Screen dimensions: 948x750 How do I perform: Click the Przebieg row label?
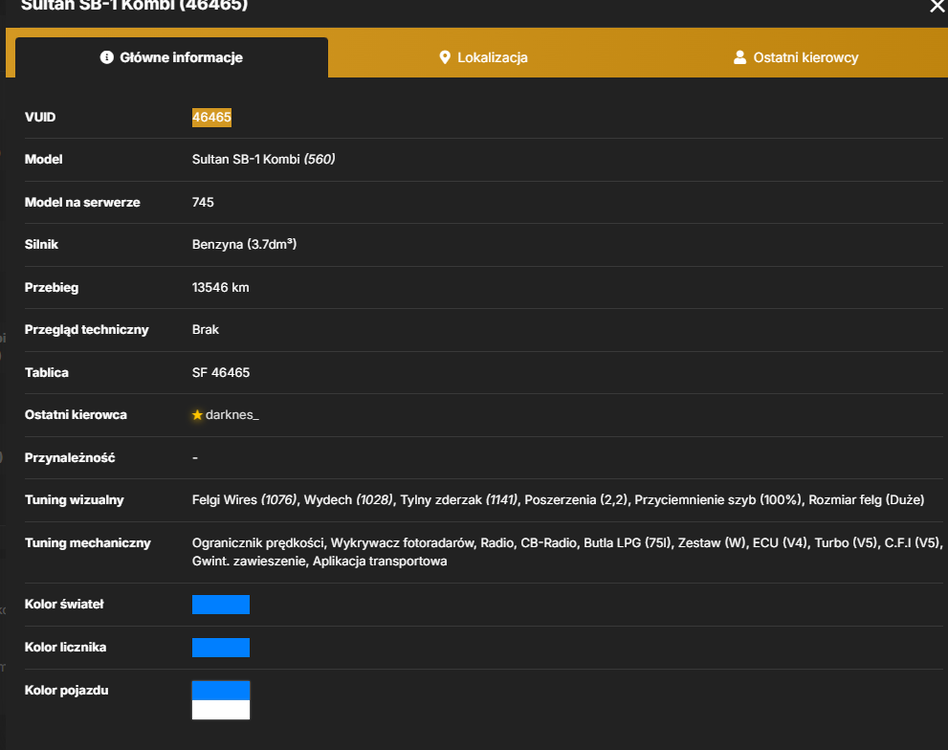pos(51,288)
